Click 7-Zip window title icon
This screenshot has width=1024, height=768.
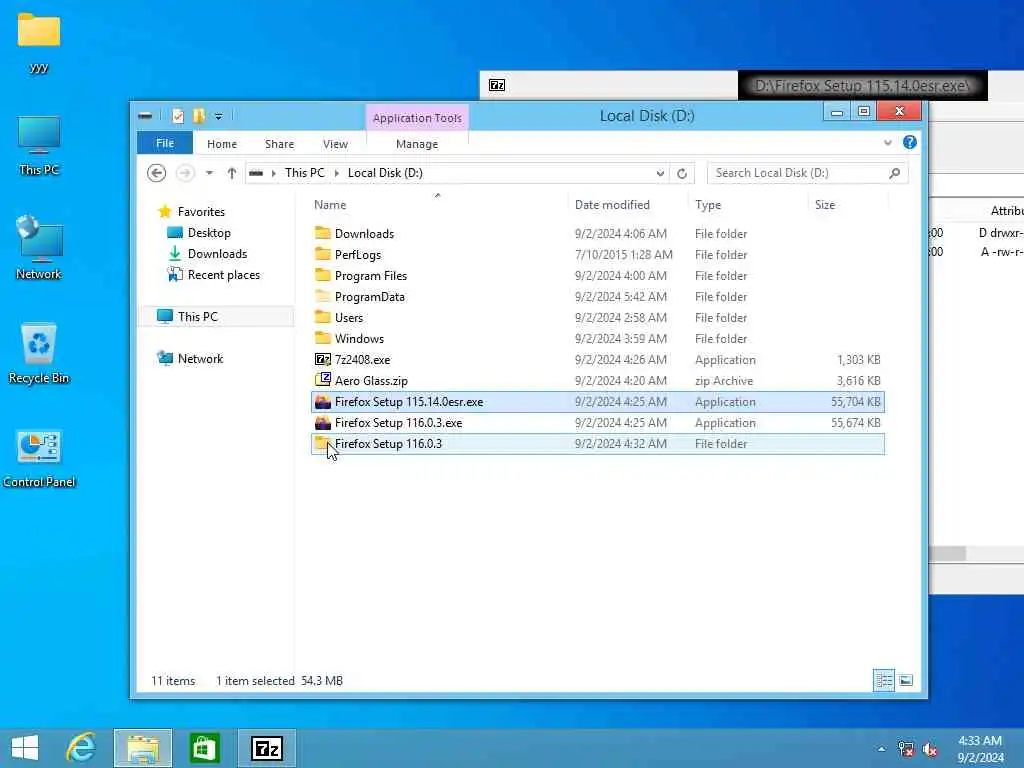(497, 86)
